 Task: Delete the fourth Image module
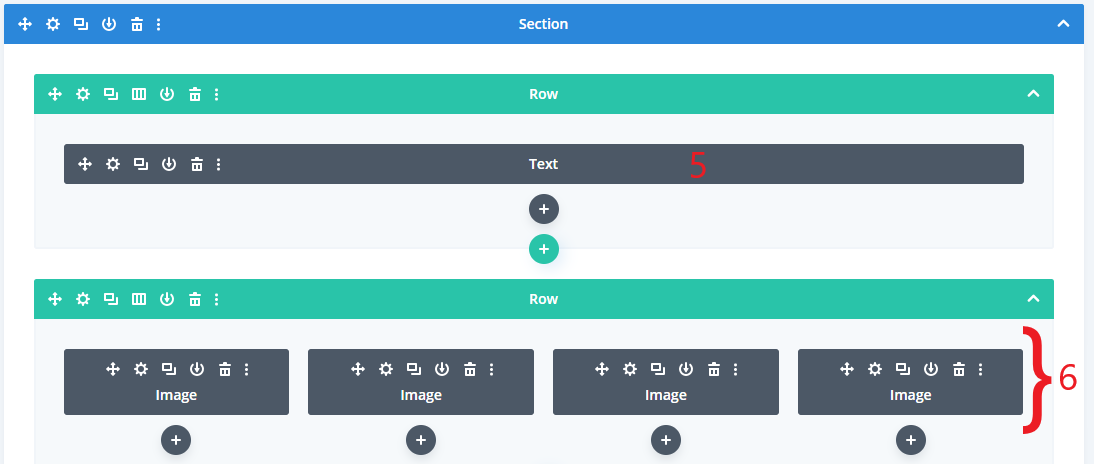(x=959, y=369)
